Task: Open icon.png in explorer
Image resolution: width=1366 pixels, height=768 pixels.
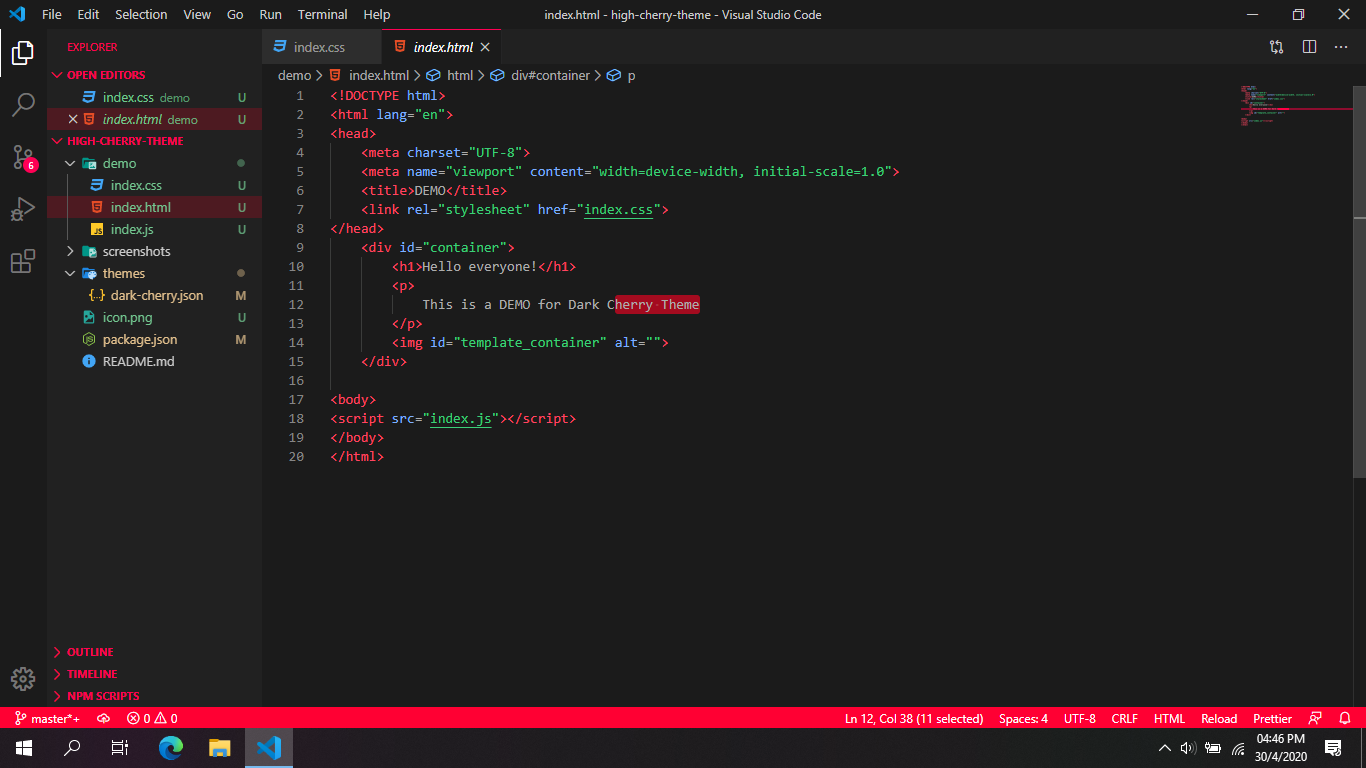Action: 154,317
